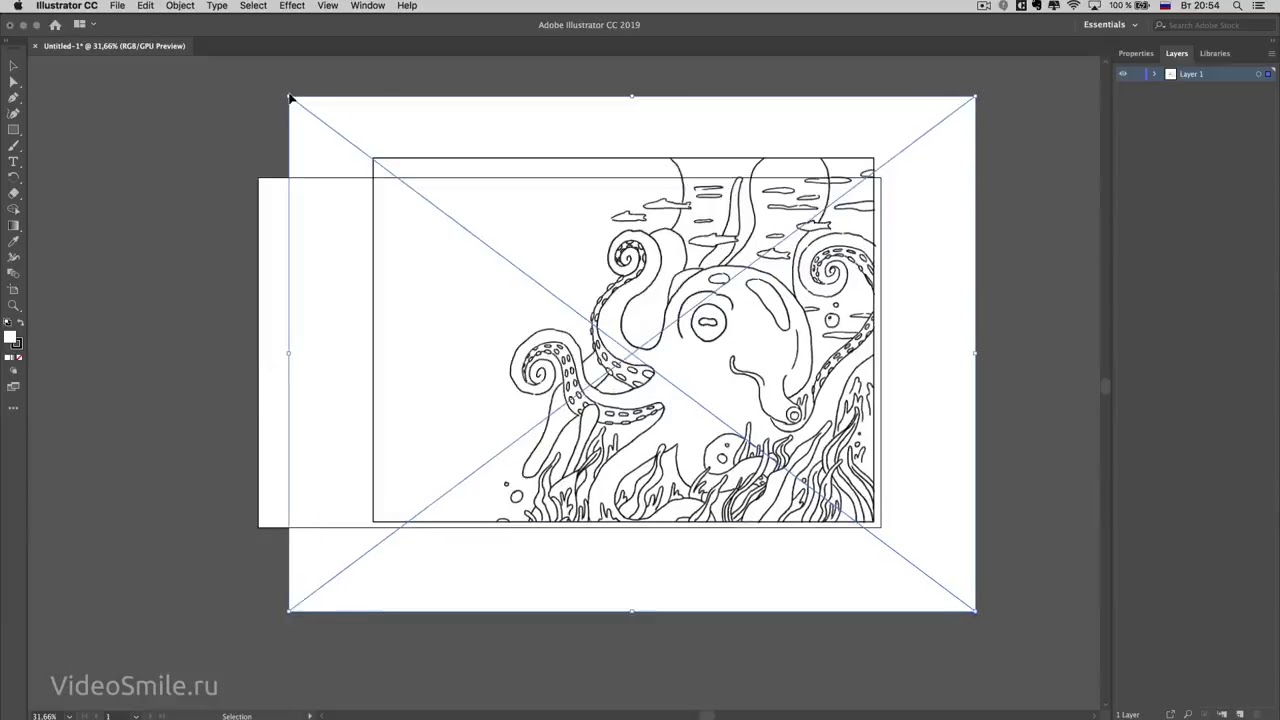Select the Rotate tool
Screen dimensions: 1280x720
point(13,178)
